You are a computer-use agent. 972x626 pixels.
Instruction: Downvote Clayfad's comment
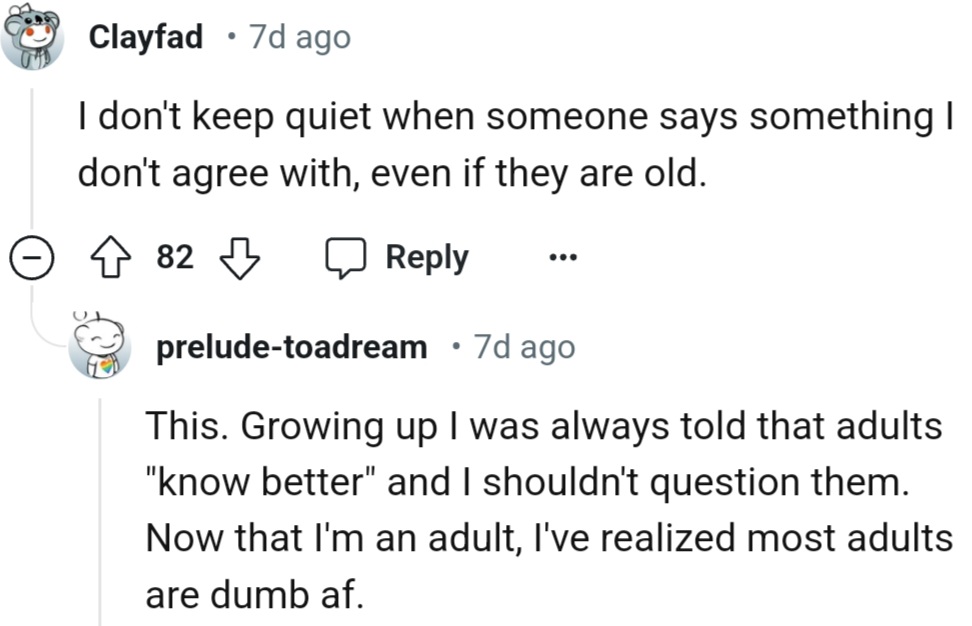(238, 259)
